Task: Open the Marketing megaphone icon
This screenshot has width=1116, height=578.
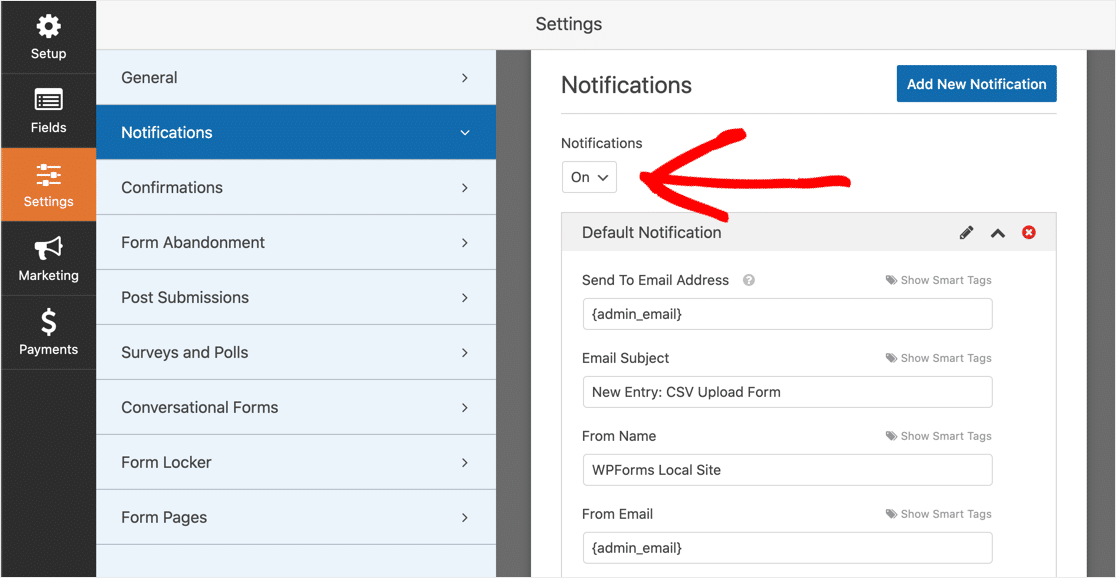Action: coord(48,249)
